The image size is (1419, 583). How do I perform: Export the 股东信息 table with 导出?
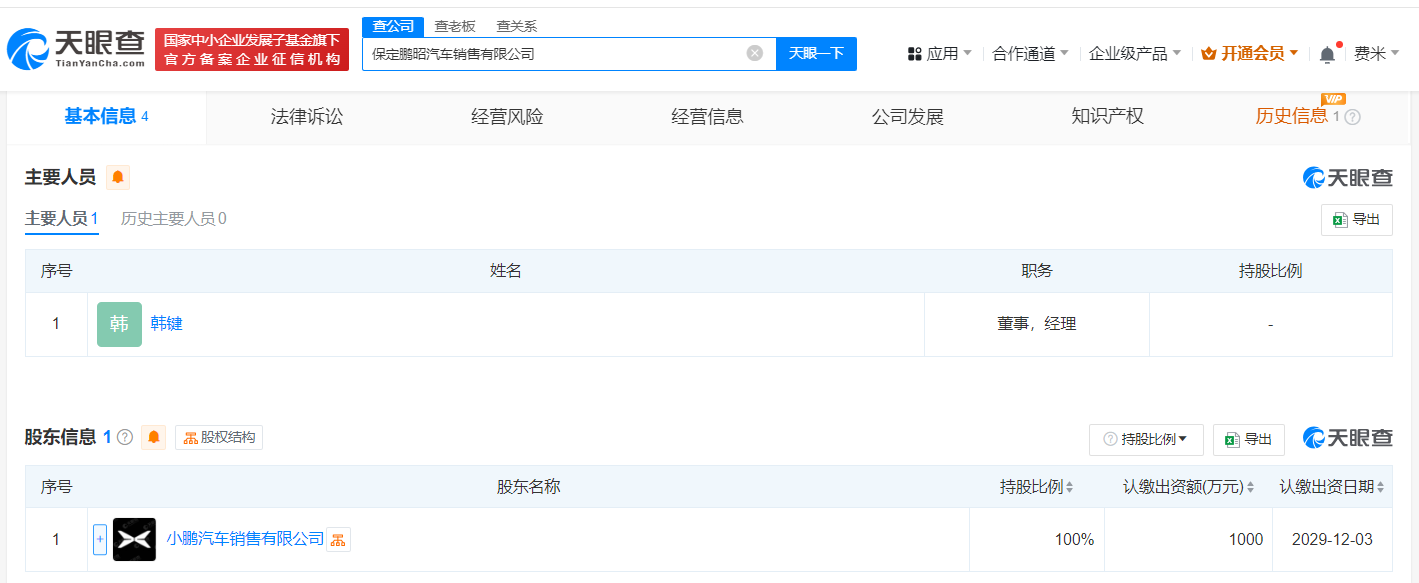[x=1249, y=439]
